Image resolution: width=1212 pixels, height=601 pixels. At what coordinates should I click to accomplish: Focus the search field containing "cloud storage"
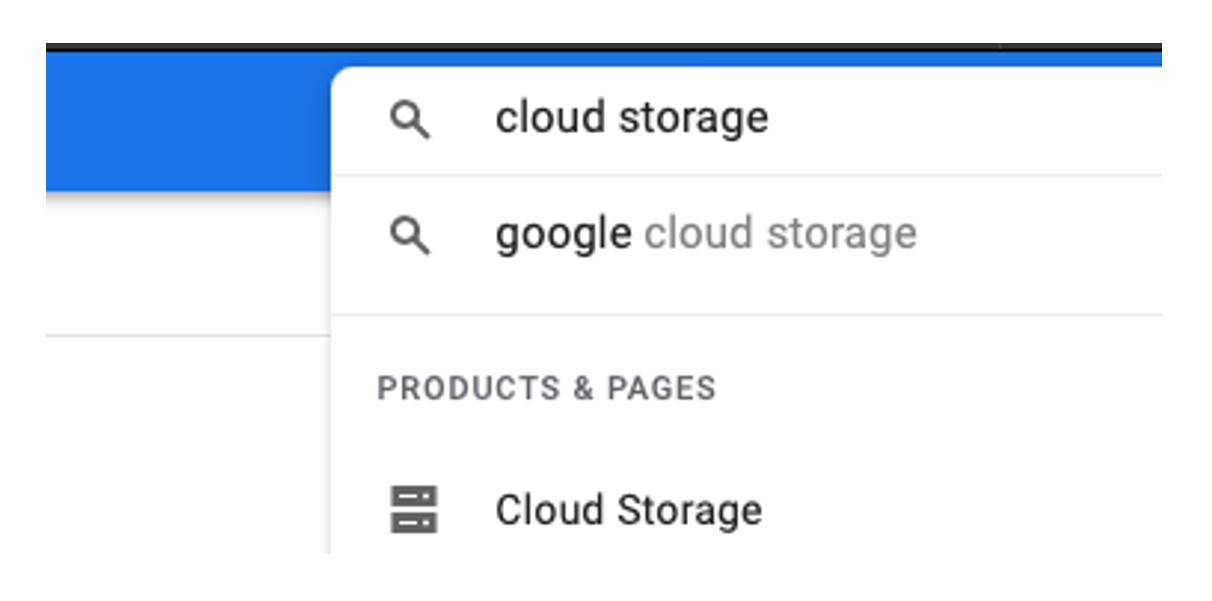(800, 119)
